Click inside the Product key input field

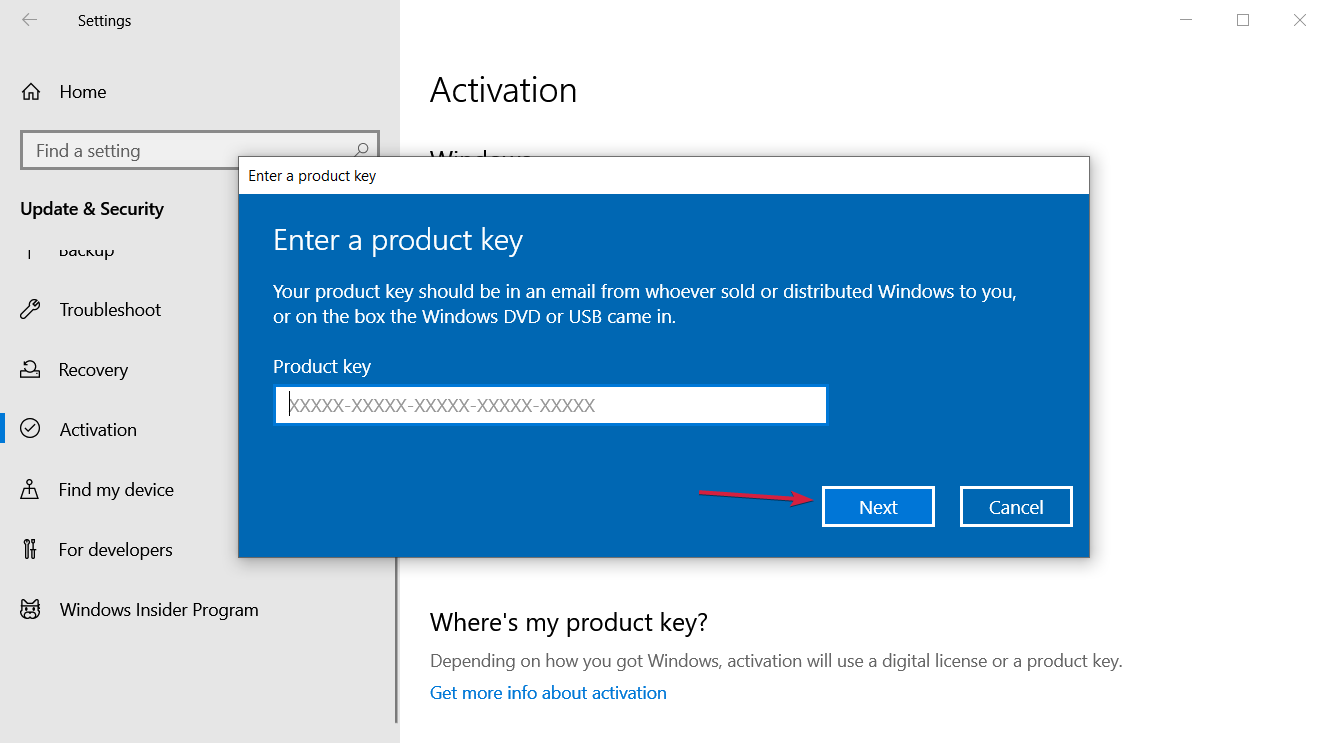pos(550,404)
